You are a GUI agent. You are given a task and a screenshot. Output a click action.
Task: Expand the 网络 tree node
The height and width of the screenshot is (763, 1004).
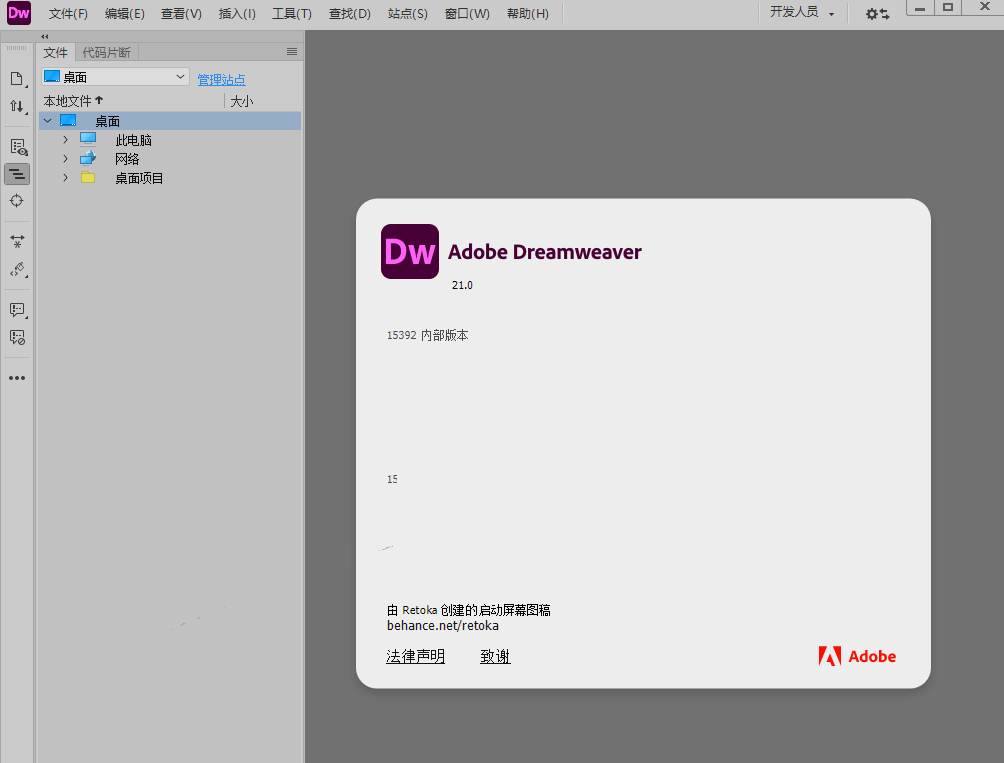point(65,159)
